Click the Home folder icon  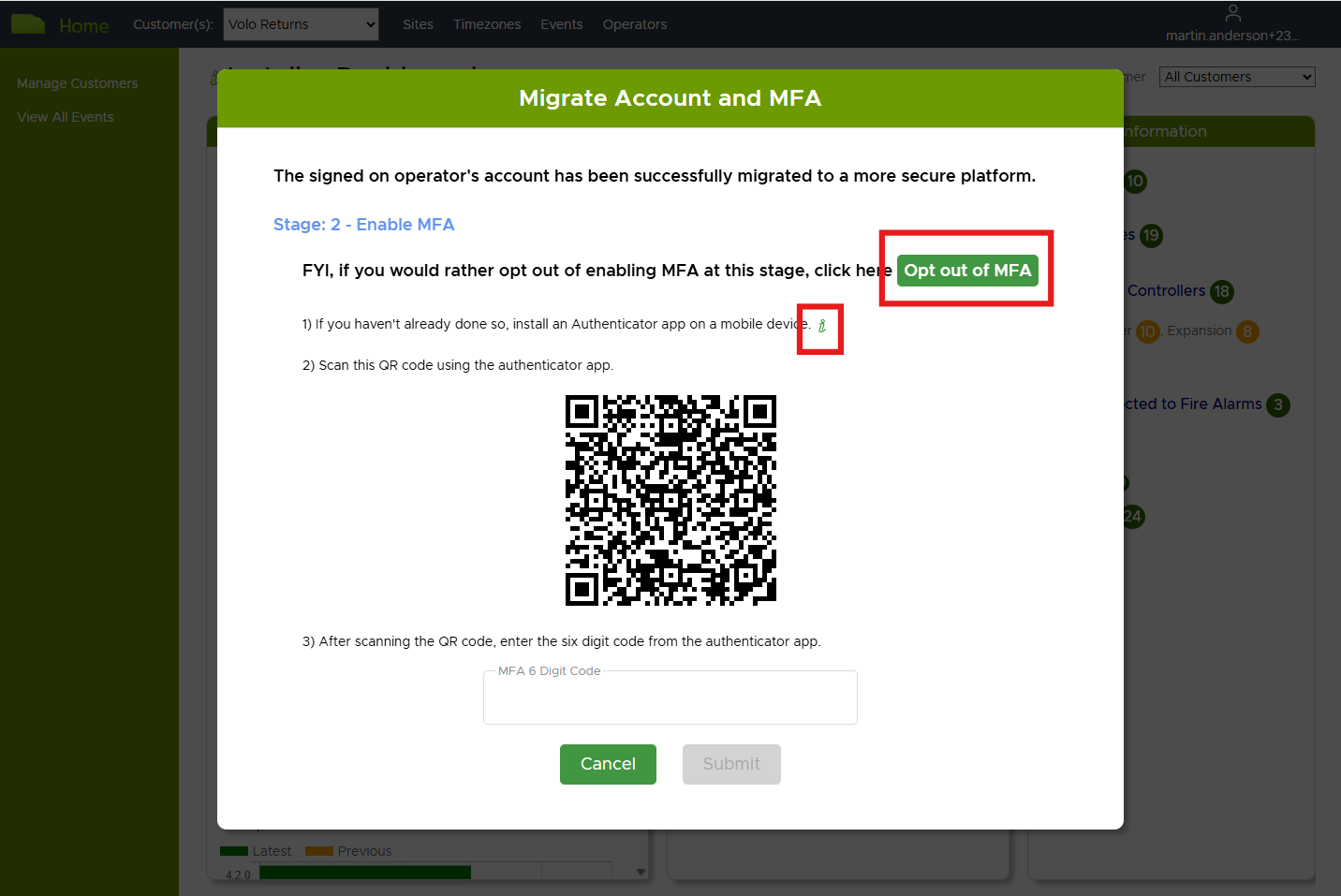[28, 22]
